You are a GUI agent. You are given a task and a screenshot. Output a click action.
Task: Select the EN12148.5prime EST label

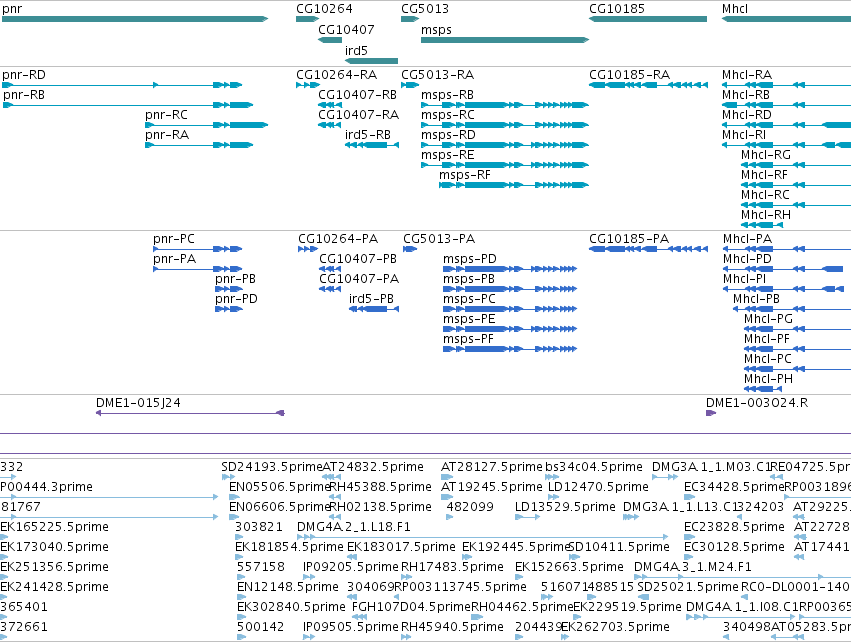(x=288, y=588)
